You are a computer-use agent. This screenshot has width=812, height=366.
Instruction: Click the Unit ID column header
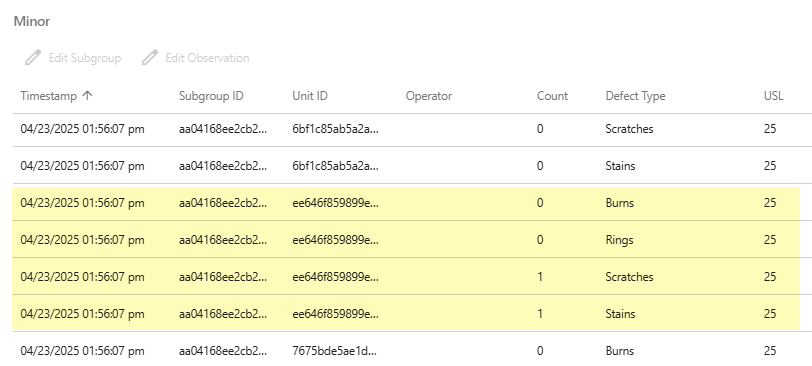click(310, 96)
